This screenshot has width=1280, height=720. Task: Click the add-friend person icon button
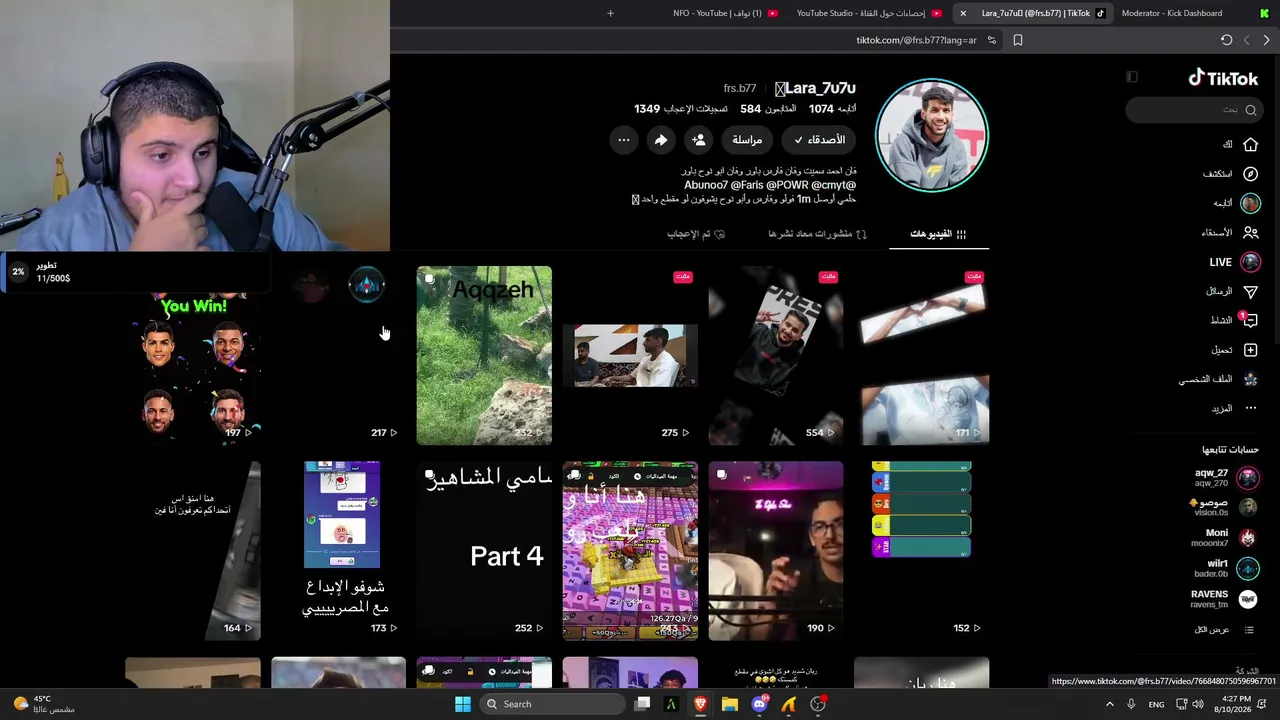pos(699,140)
